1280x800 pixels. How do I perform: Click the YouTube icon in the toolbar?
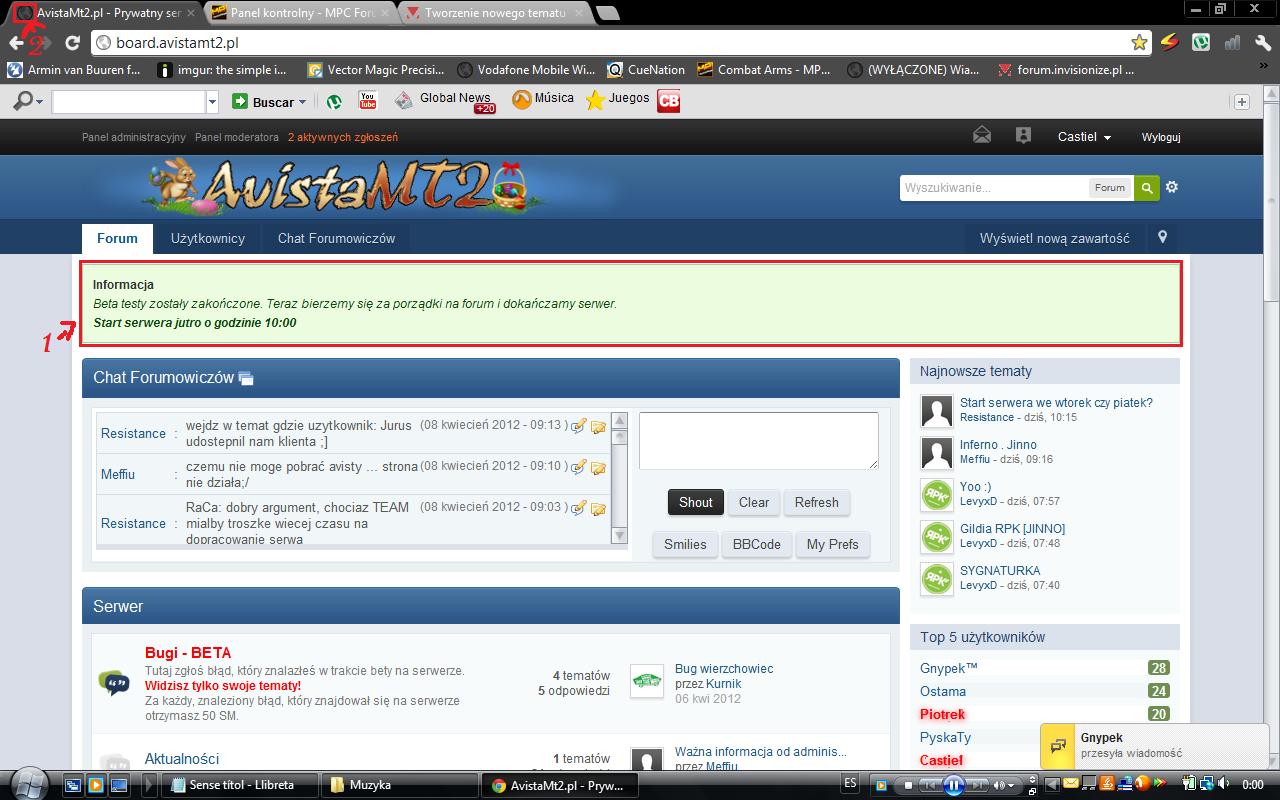coord(367,101)
